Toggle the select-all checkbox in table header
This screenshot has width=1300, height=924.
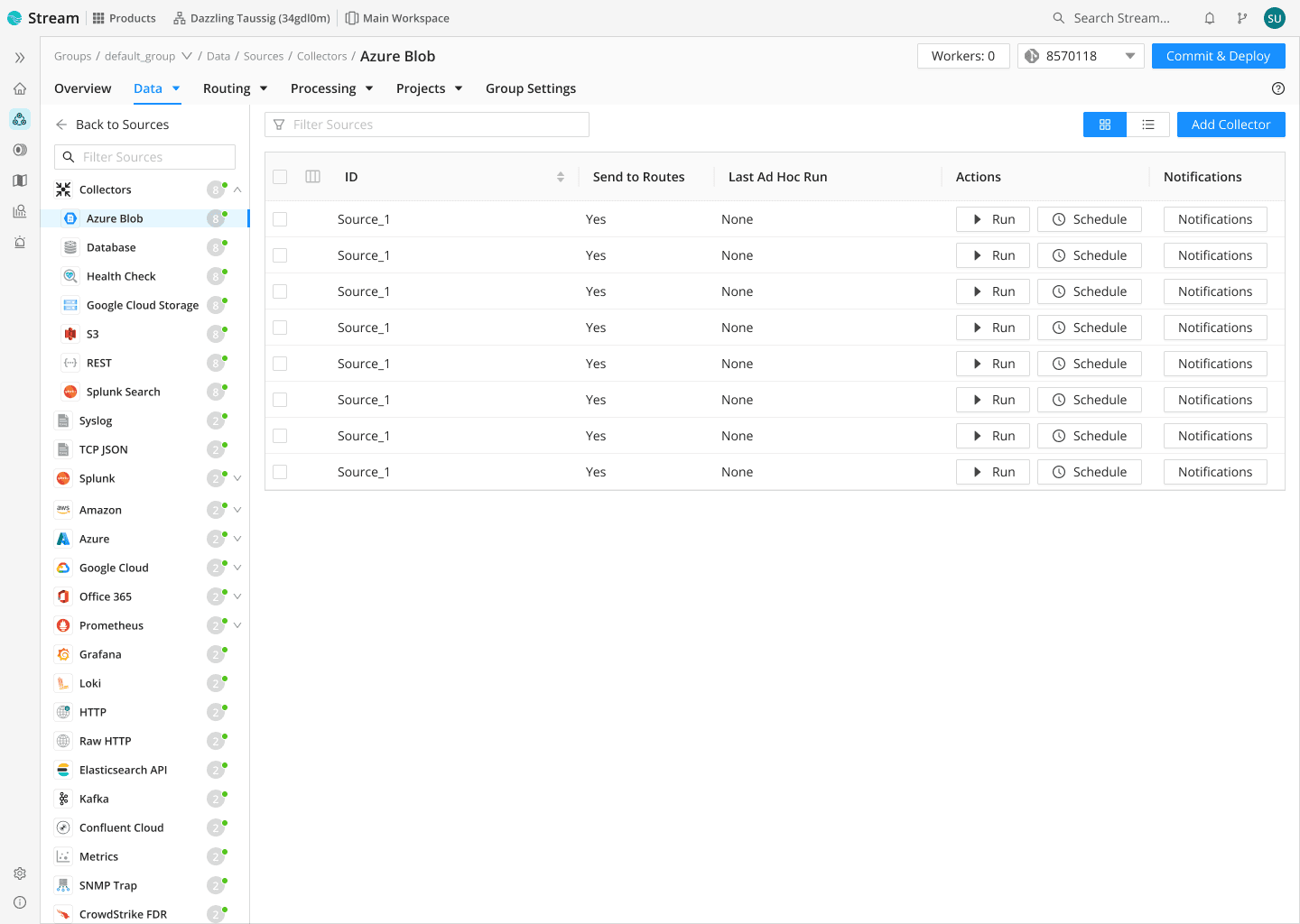coord(280,177)
